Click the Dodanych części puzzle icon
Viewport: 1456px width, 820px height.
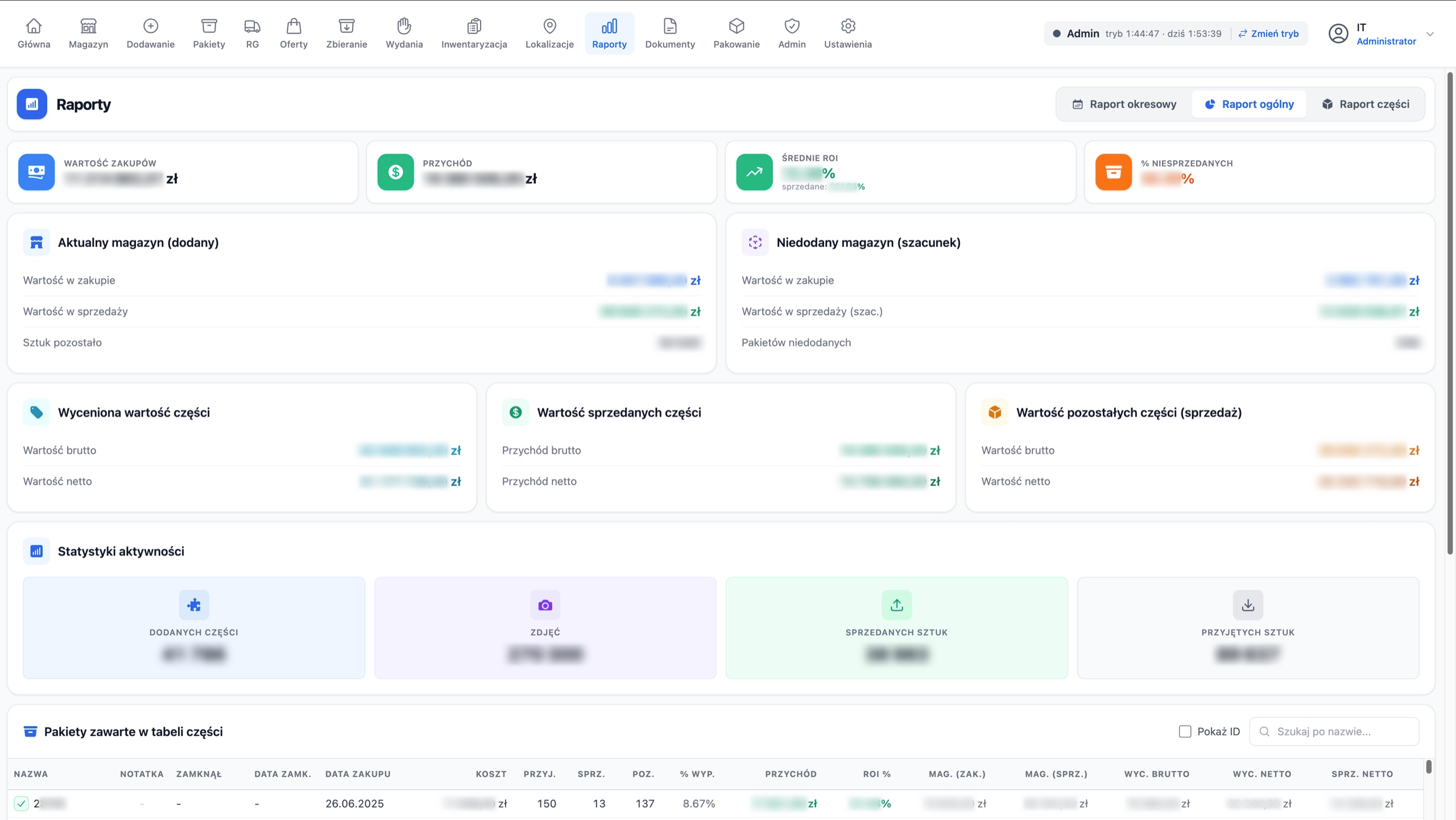coord(194,605)
